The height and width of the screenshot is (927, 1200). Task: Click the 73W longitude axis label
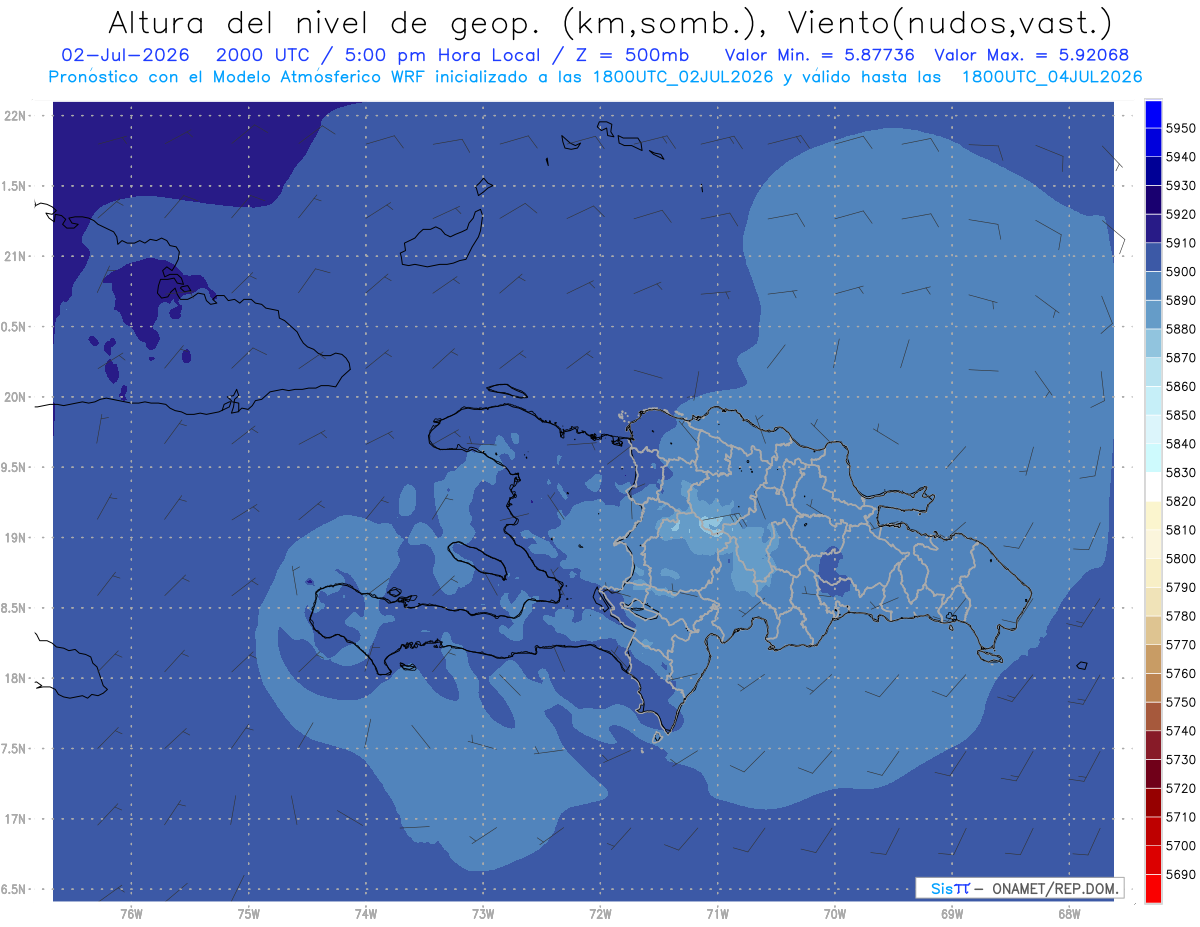click(483, 913)
